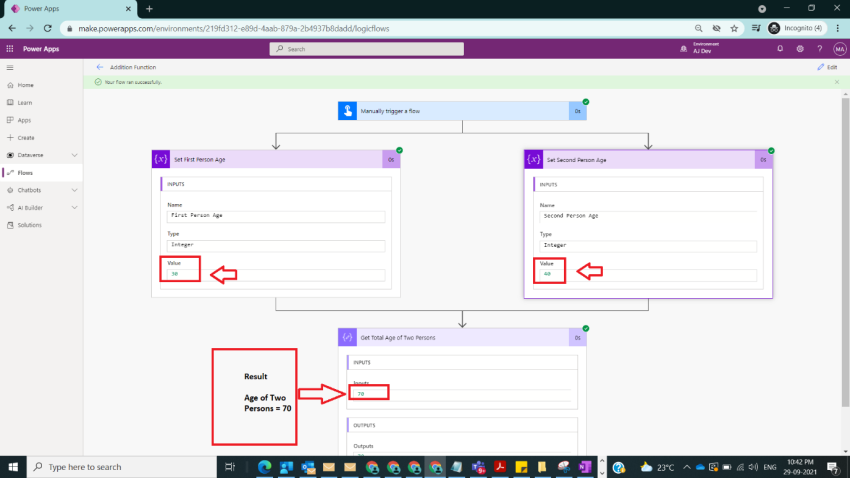Bookmark this page with the star icon

click(x=734, y=28)
